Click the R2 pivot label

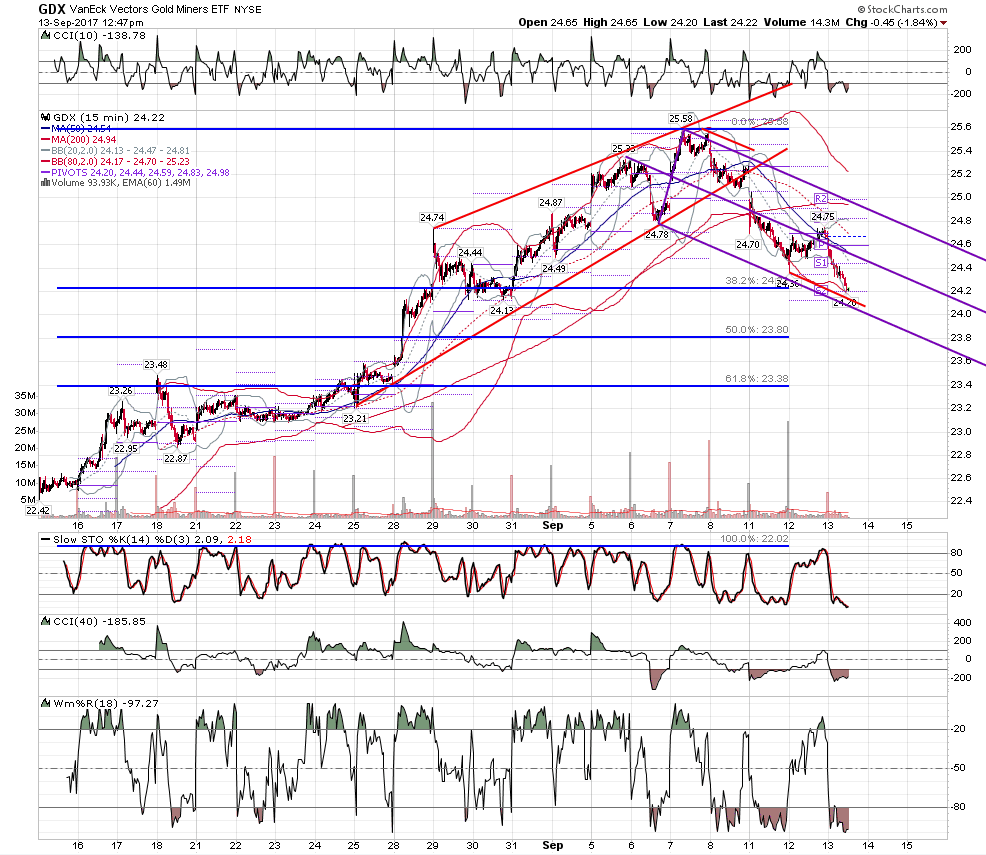coord(821,199)
